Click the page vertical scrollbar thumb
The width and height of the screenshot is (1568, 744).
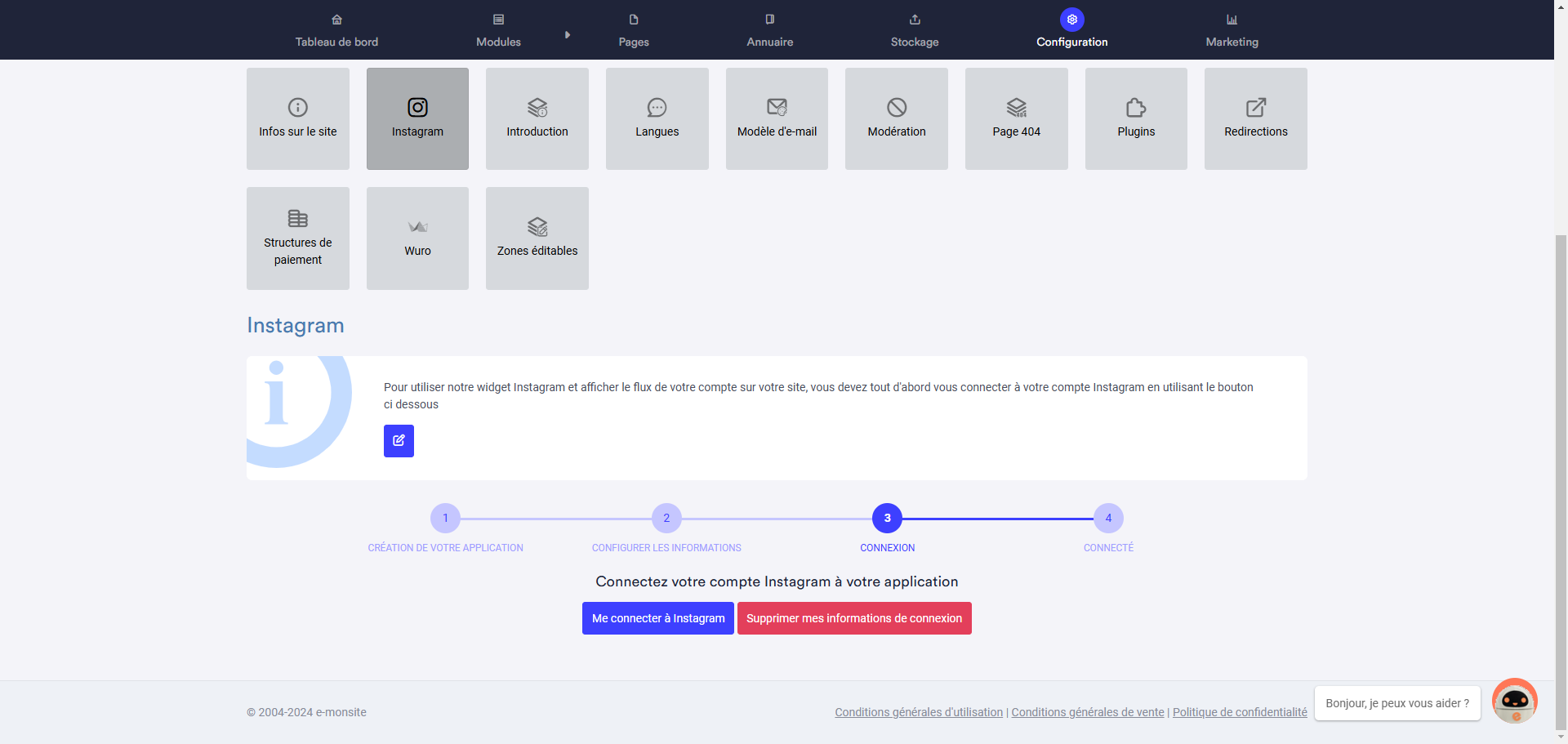[x=1561, y=482]
